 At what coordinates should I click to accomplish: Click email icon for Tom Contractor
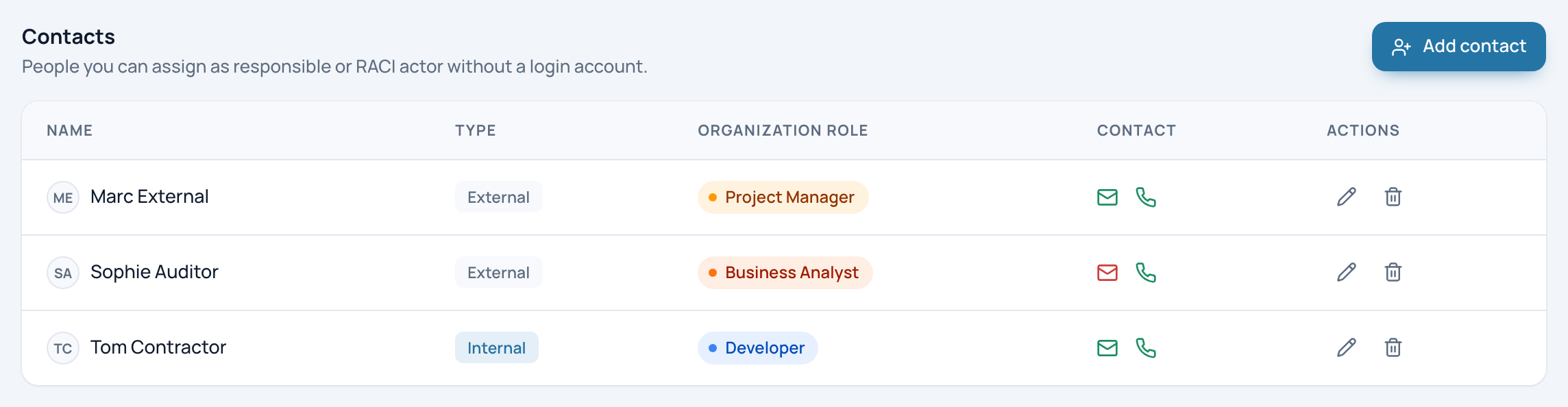1107,348
